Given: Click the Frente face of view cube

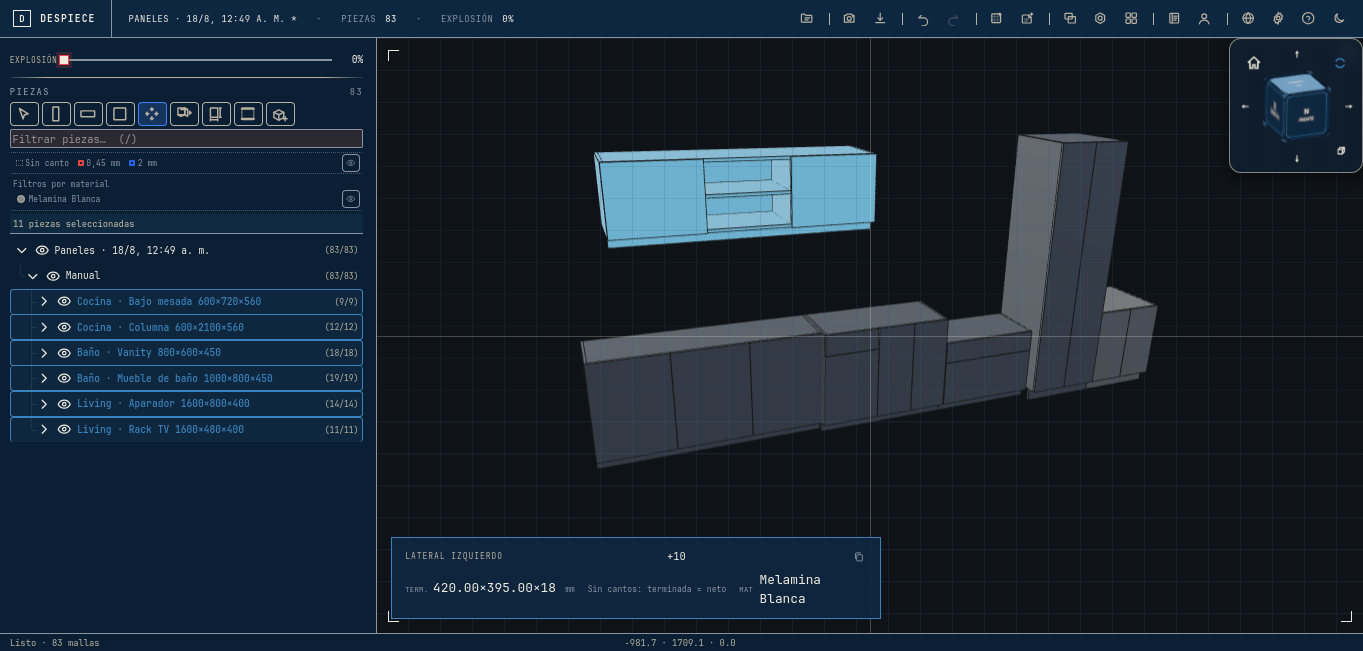Looking at the screenshot, I should pos(1306,115).
